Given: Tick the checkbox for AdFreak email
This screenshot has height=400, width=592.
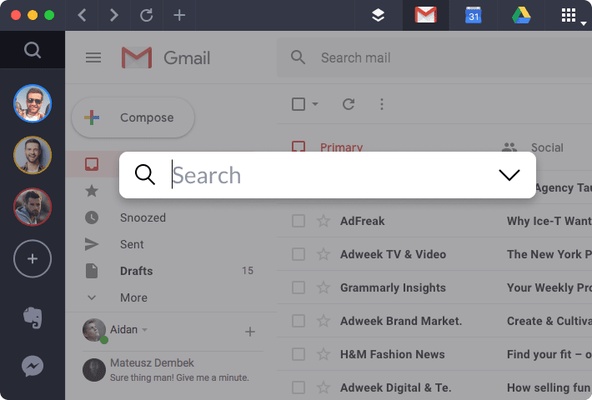Looking at the screenshot, I should coord(298,221).
